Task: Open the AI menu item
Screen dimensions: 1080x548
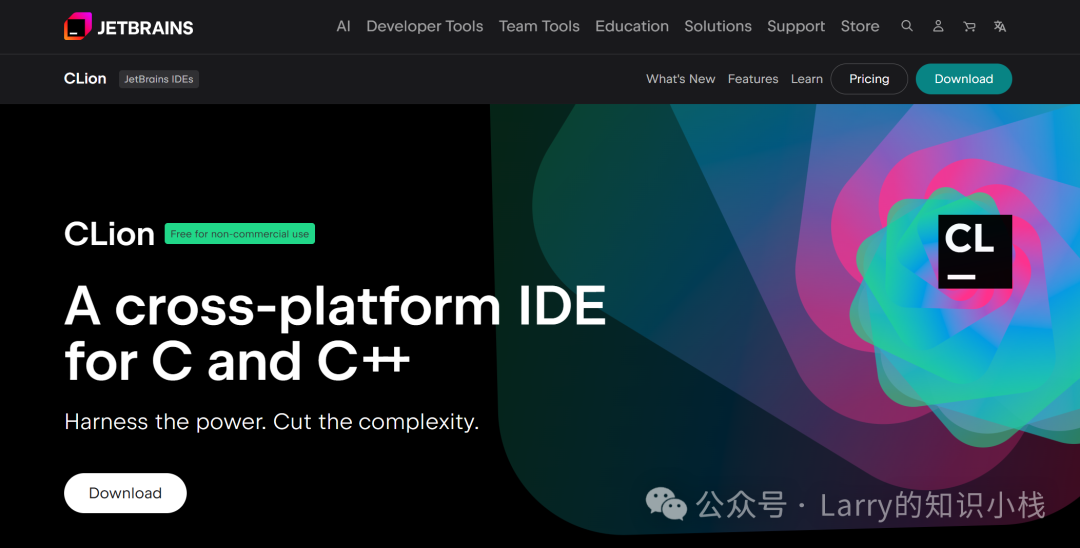Action: coord(344,26)
